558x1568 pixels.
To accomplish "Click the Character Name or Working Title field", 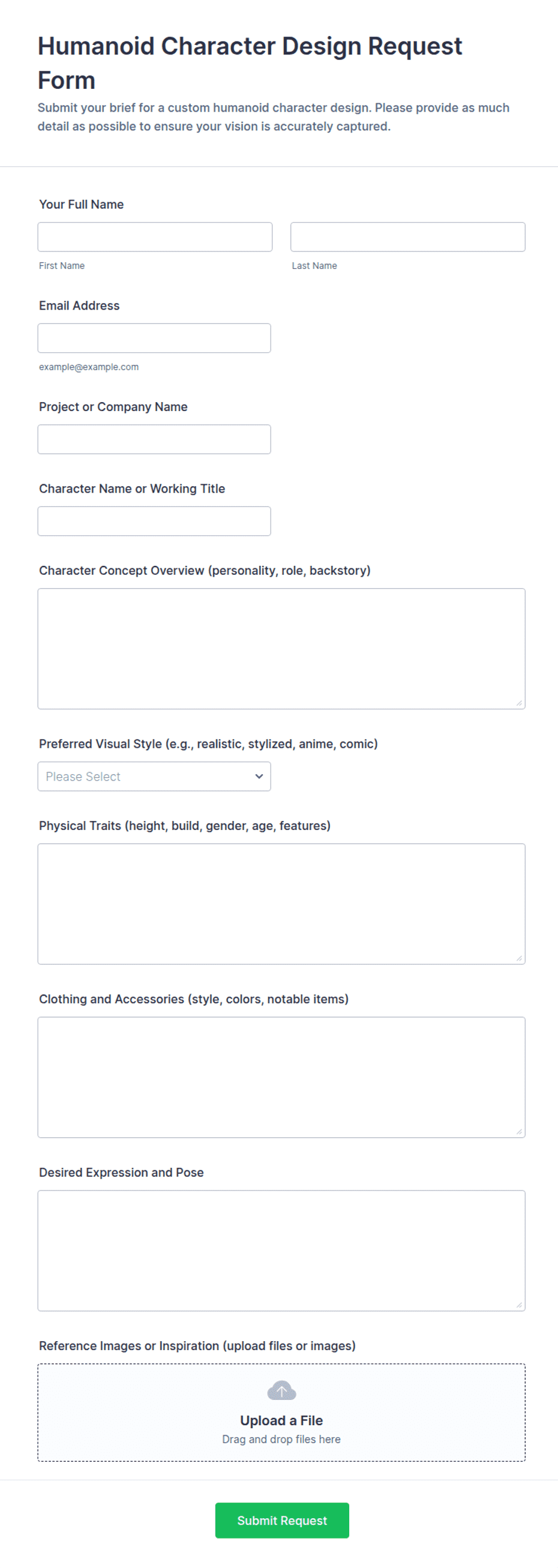I will 154,521.
